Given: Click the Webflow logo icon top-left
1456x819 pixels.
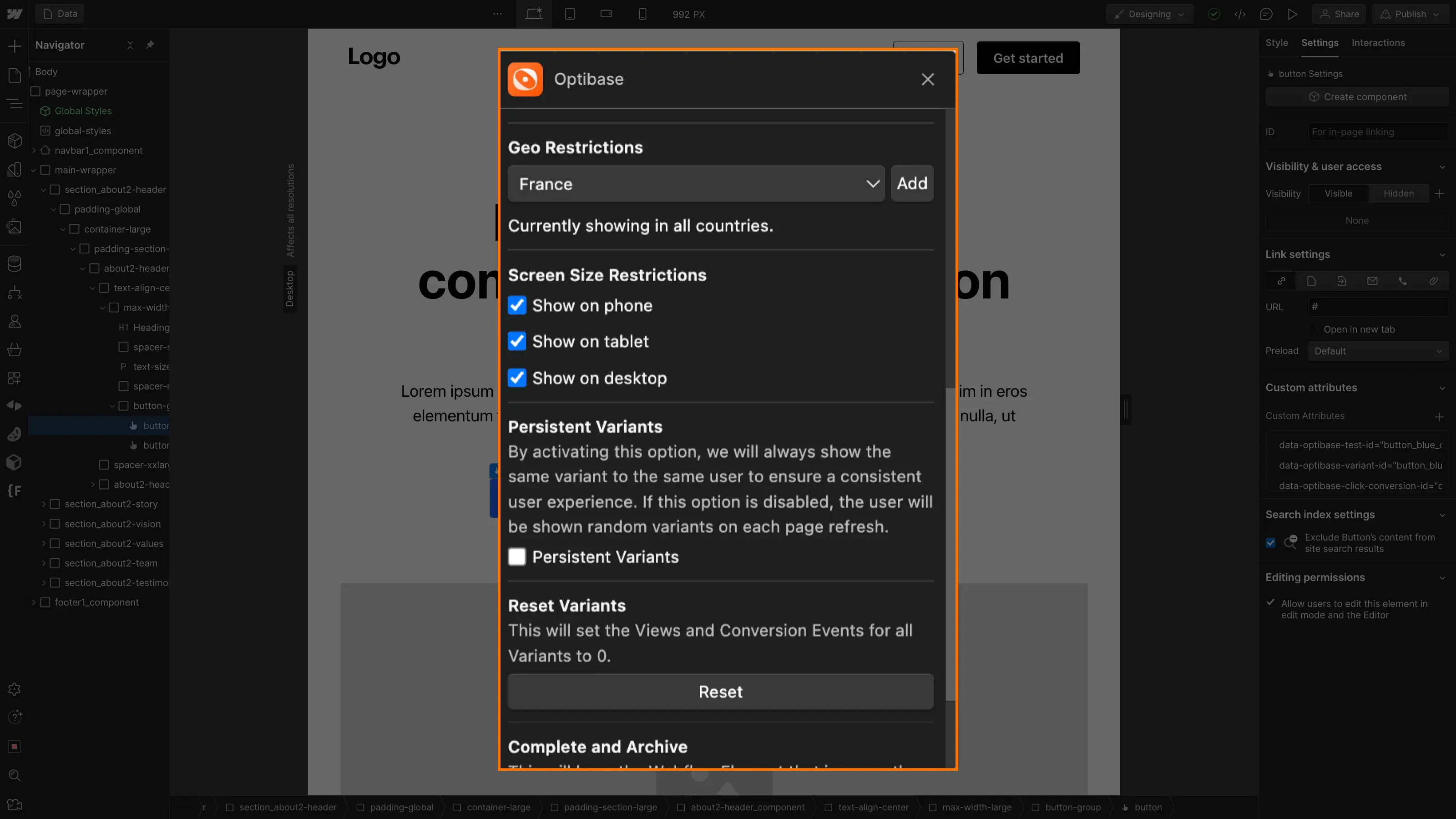Looking at the screenshot, I should pos(14,13).
